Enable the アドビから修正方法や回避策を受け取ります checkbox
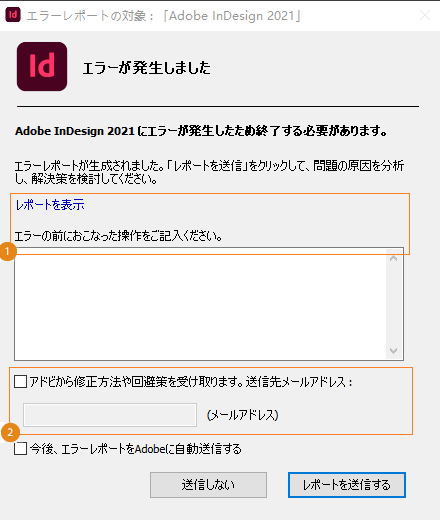The height and width of the screenshot is (520, 440). [x=21, y=382]
